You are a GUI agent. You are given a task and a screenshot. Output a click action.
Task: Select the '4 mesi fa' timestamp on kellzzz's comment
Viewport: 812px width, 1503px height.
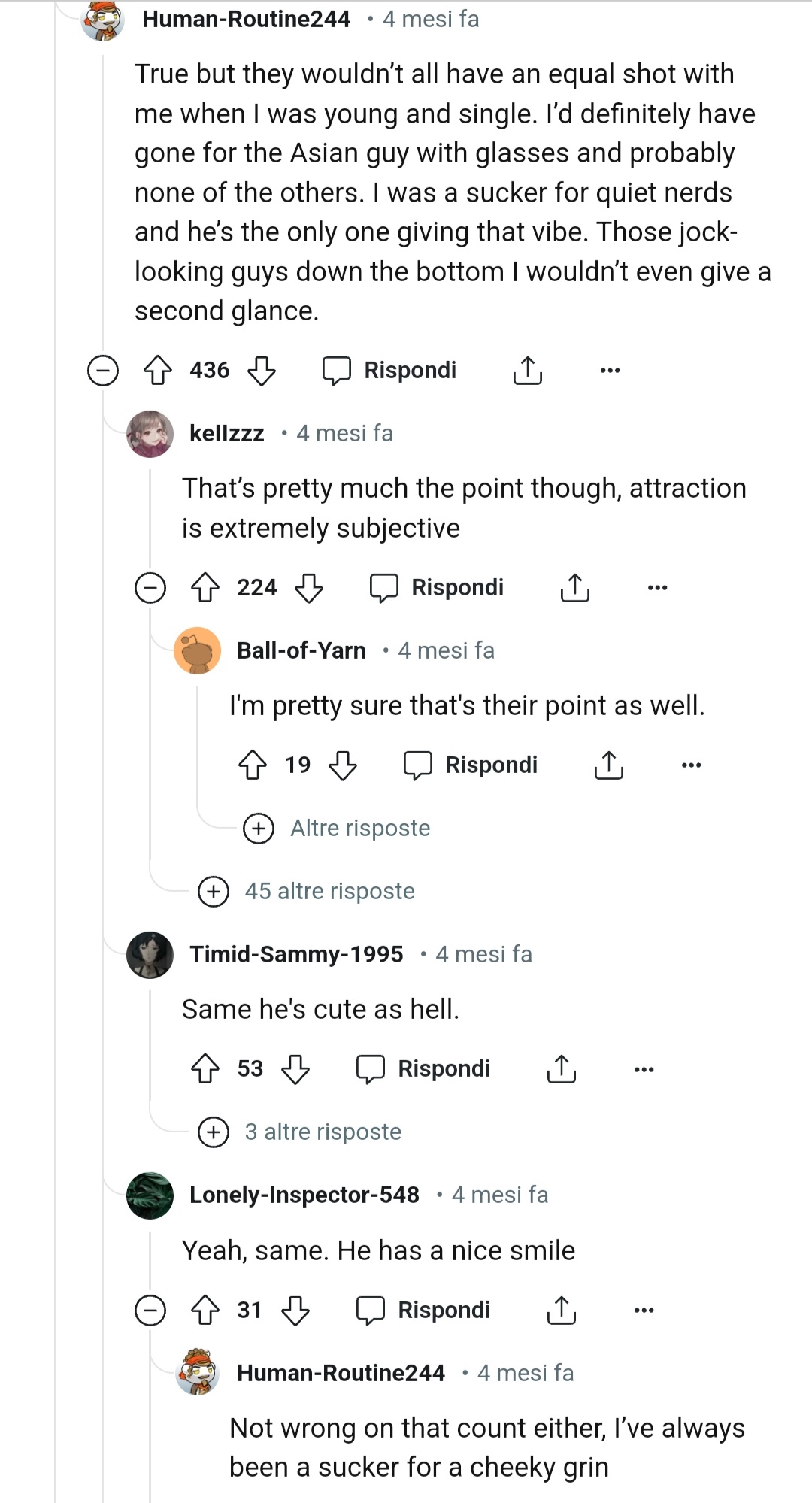[344, 433]
